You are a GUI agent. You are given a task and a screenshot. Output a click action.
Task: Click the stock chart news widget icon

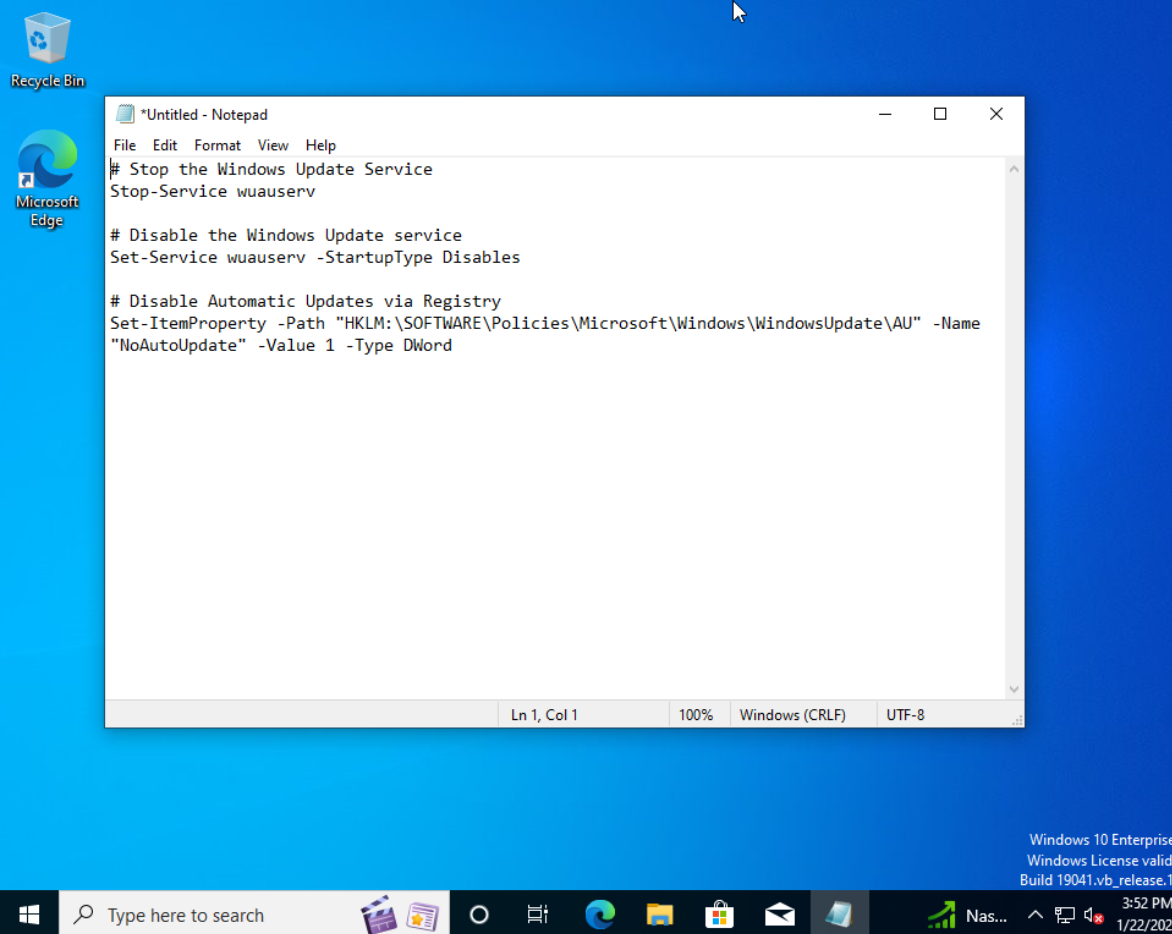tap(942, 915)
